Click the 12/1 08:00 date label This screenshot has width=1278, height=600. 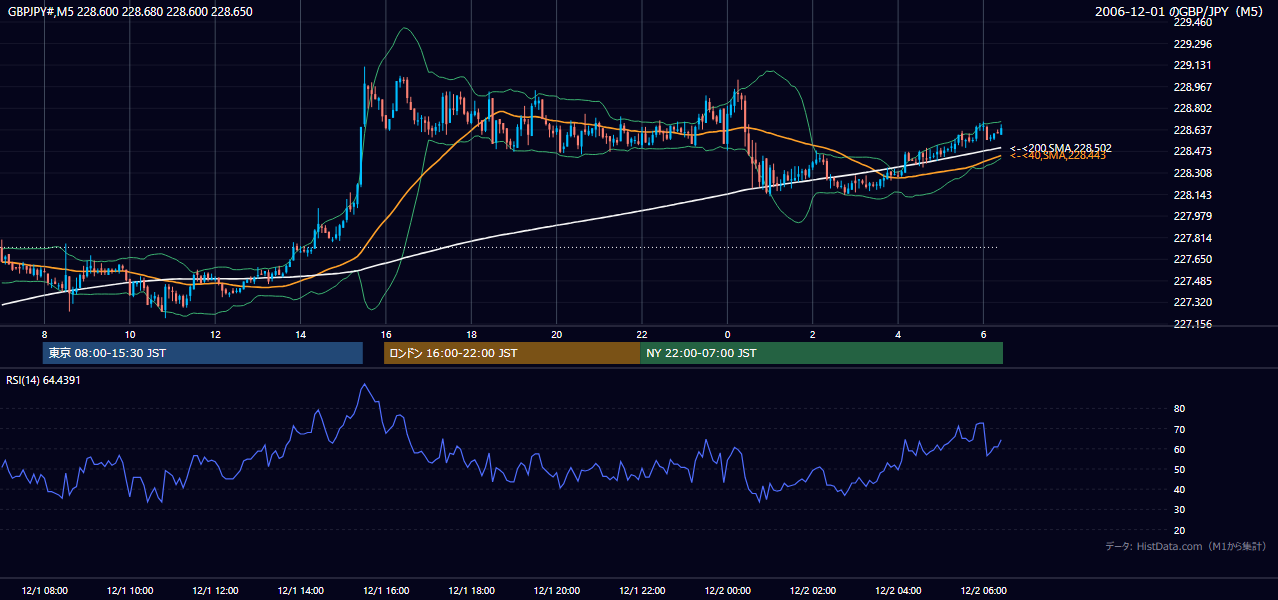click(x=44, y=591)
